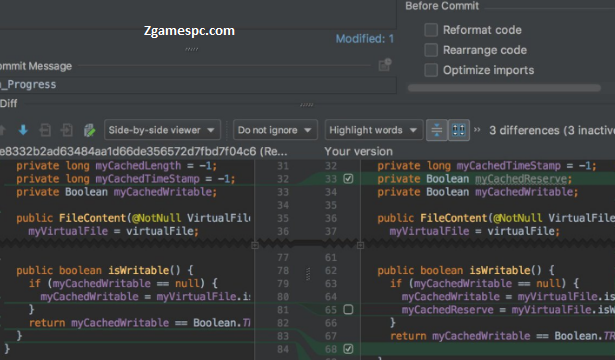Click in the commit message text field
The image size is (615, 360).
pos(198,85)
